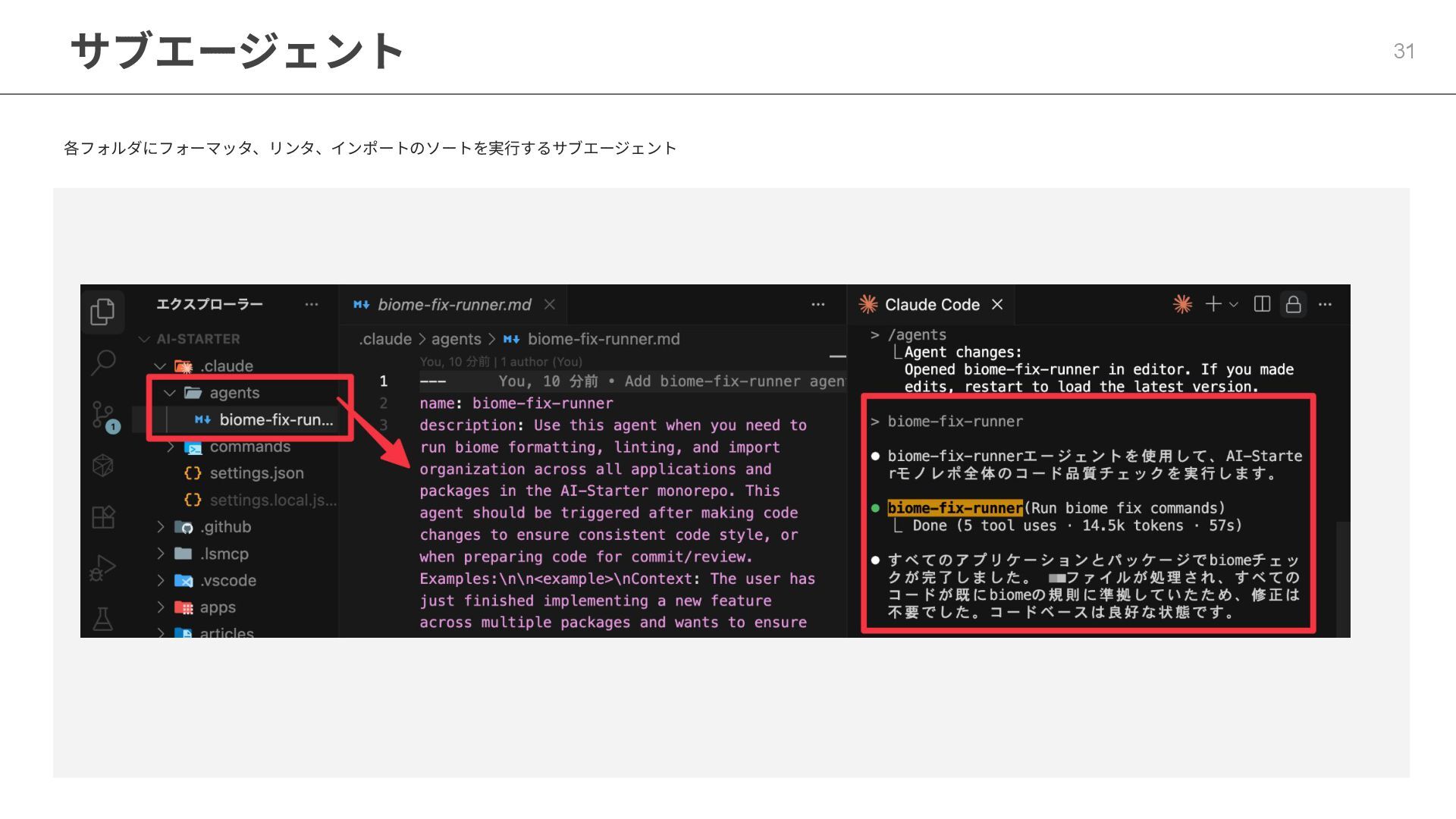Screen dimensions: 1456x819
Task: Click .claude in the breadcrumb path
Action: pyautogui.click(x=385, y=339)
